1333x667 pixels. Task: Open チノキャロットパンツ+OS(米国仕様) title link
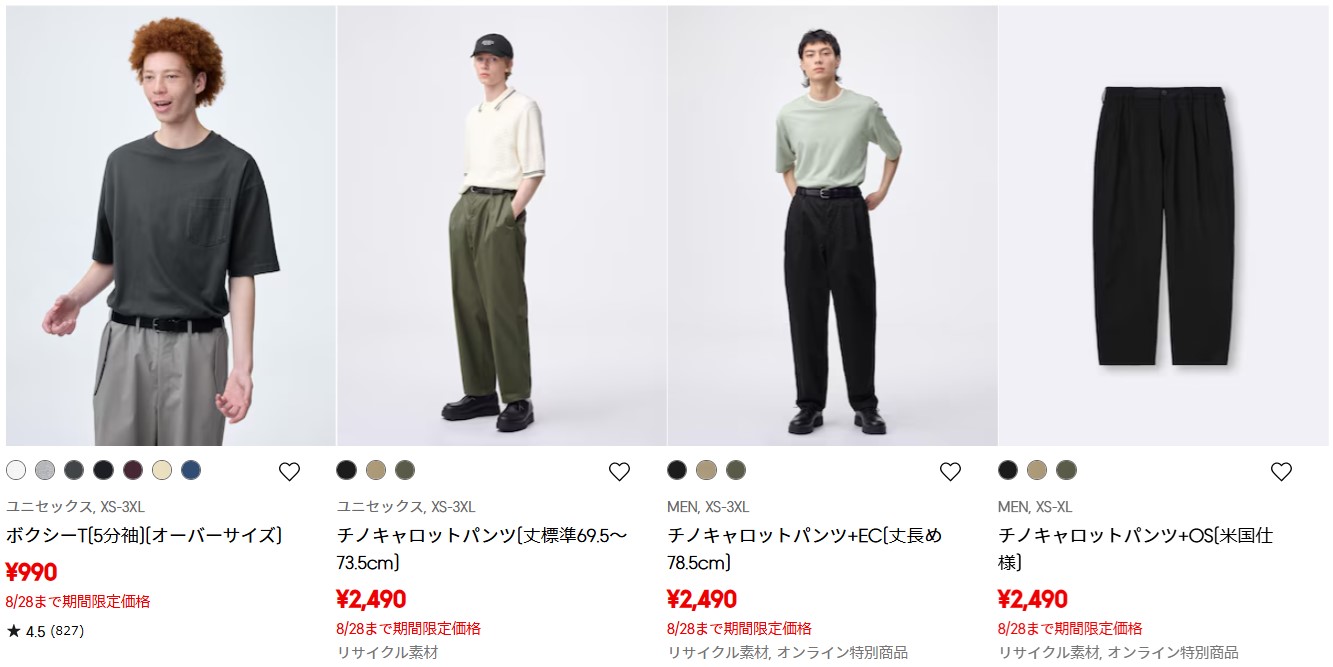pyautogui.click(x=1136, y=549)
